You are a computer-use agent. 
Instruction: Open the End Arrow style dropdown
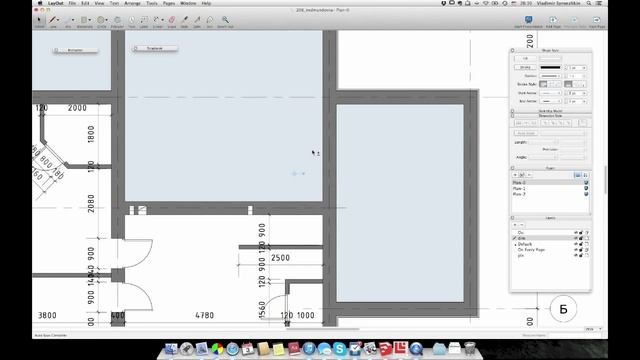click(x=550, y=101)
